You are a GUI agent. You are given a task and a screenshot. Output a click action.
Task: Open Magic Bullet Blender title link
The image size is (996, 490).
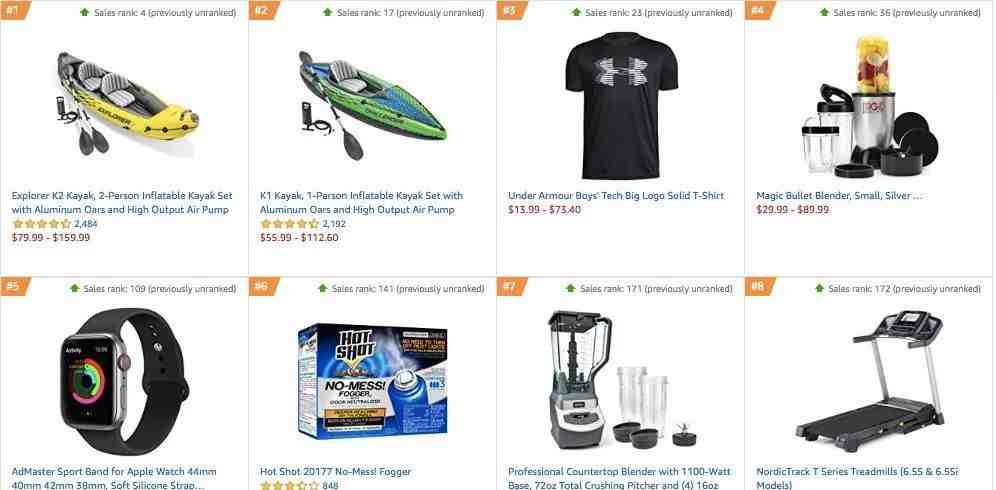point(838,196)
